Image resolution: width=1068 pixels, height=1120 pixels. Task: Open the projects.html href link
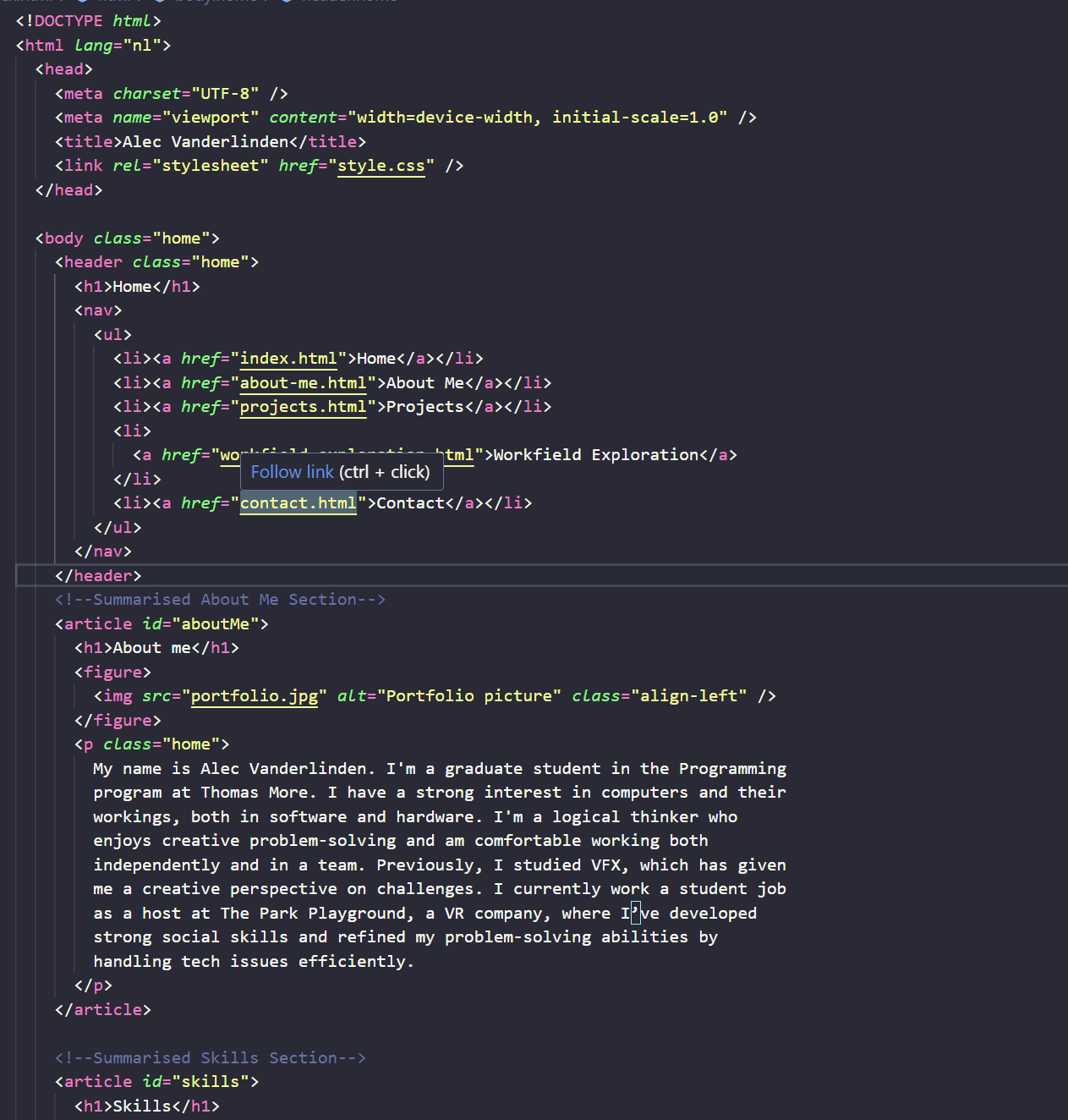pyautogui.click(x=303, y=407)
